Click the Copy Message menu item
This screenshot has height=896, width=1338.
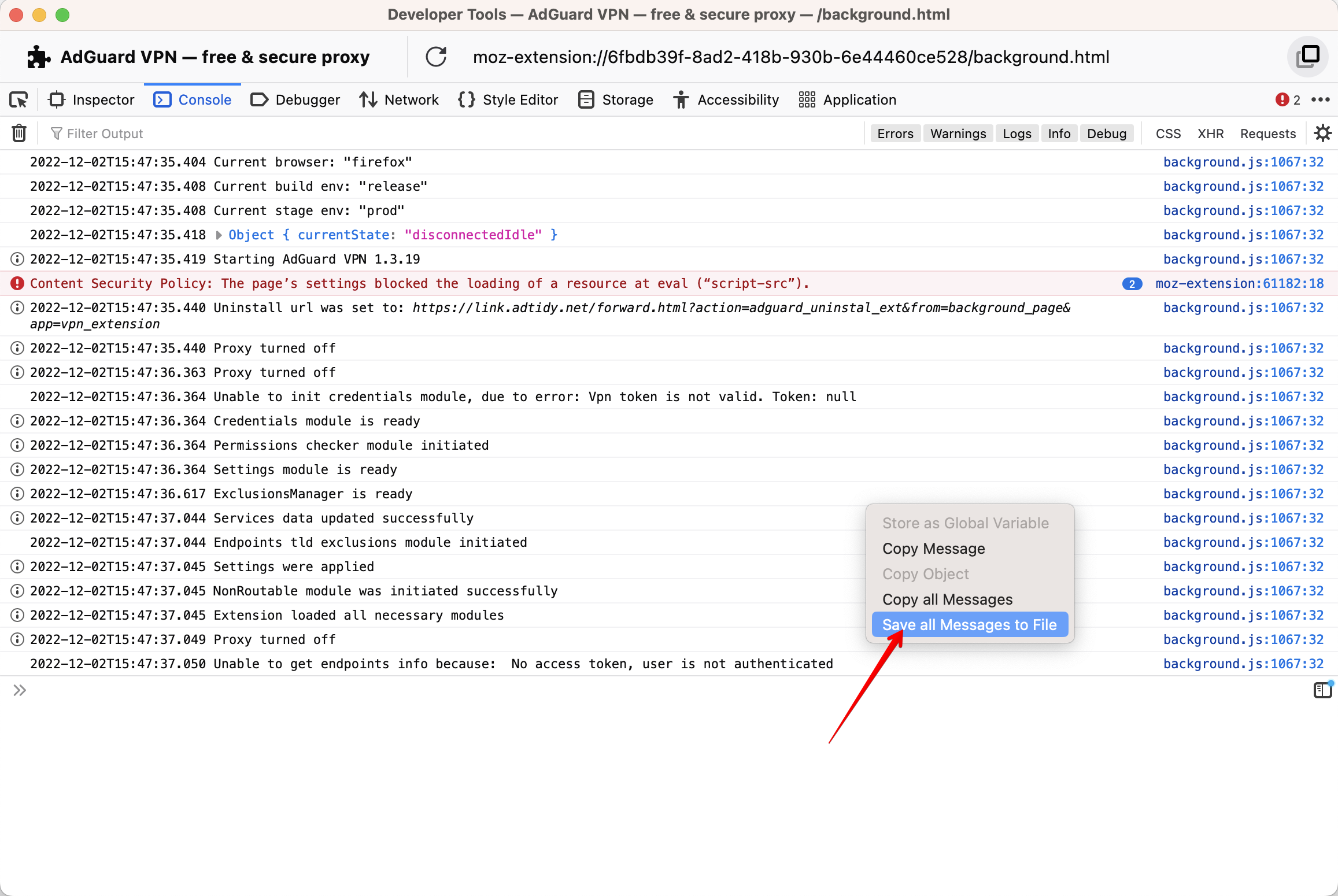(x=933, y=548)
